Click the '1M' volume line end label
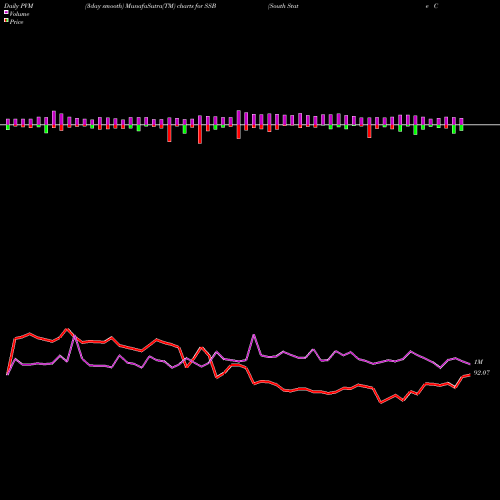 tap(478, 362)
